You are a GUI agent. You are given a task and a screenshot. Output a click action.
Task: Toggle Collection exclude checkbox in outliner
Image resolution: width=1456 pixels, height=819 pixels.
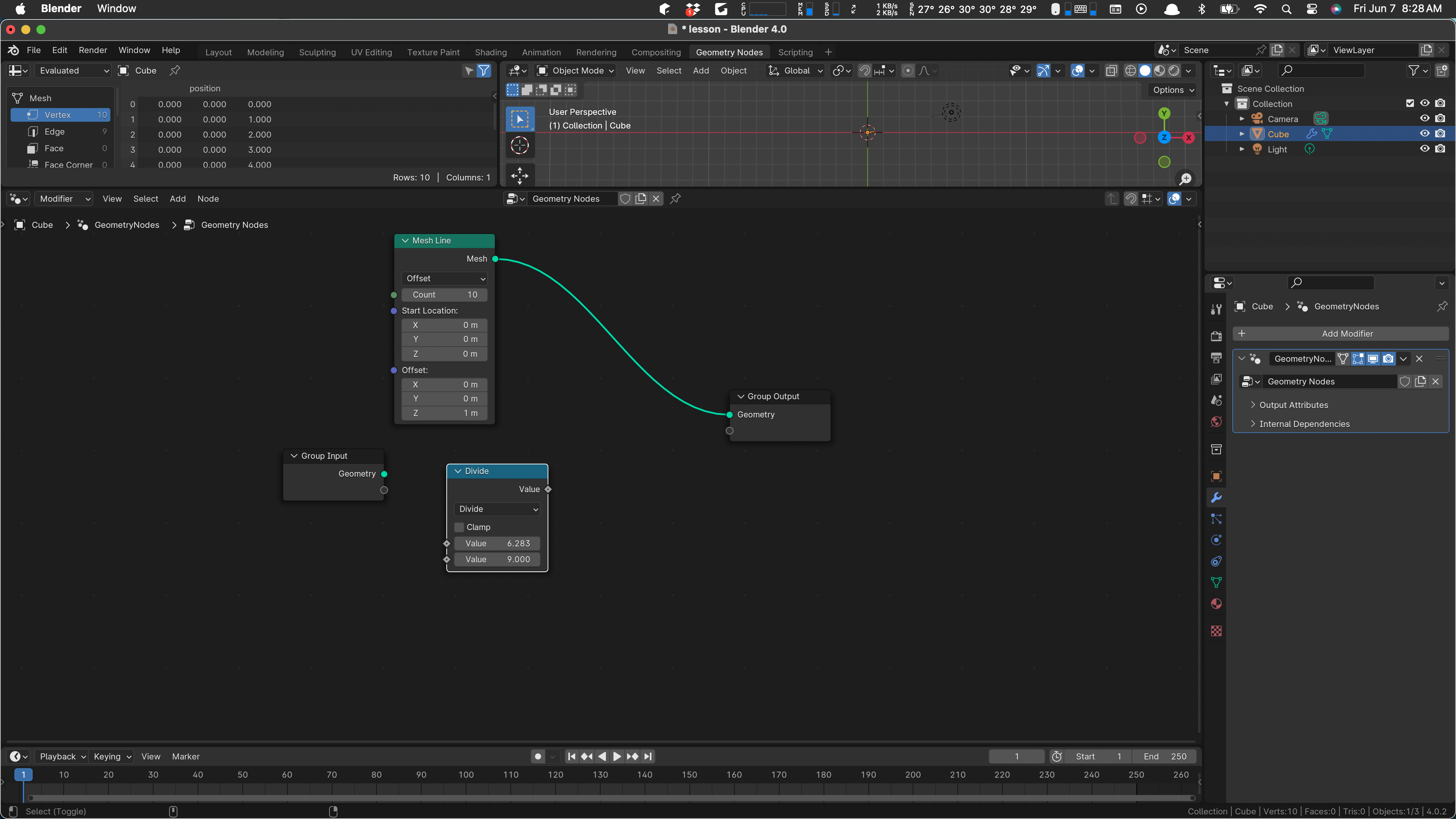[1410, 104]
